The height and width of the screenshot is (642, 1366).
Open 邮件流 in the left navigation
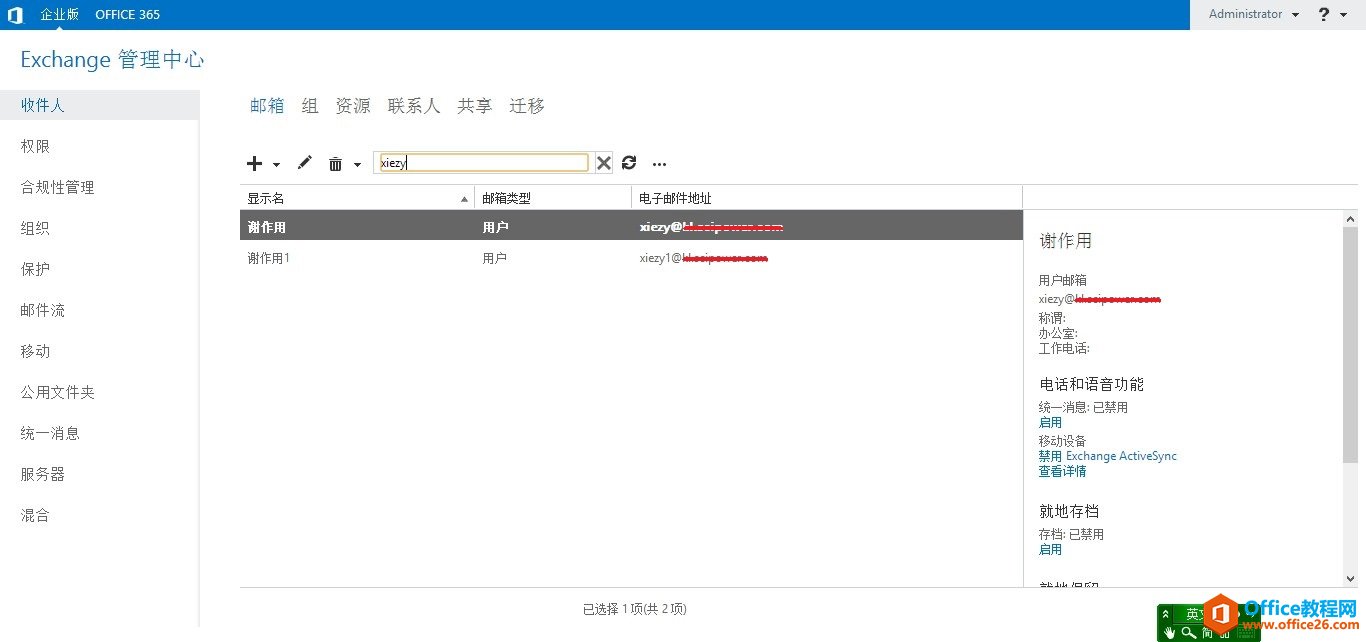[x=42, y=310]
